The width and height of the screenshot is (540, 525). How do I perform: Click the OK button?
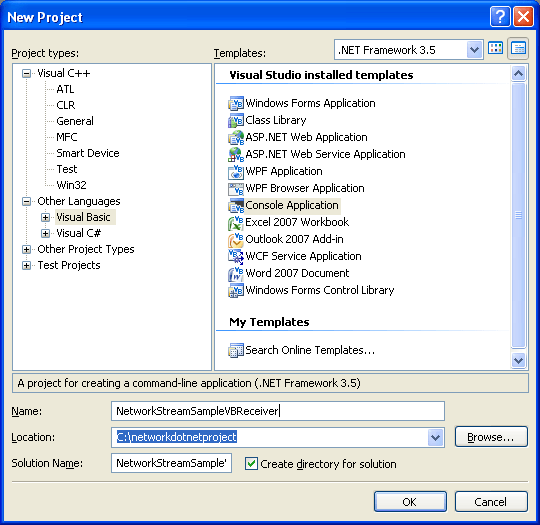[x=410, y=502]
